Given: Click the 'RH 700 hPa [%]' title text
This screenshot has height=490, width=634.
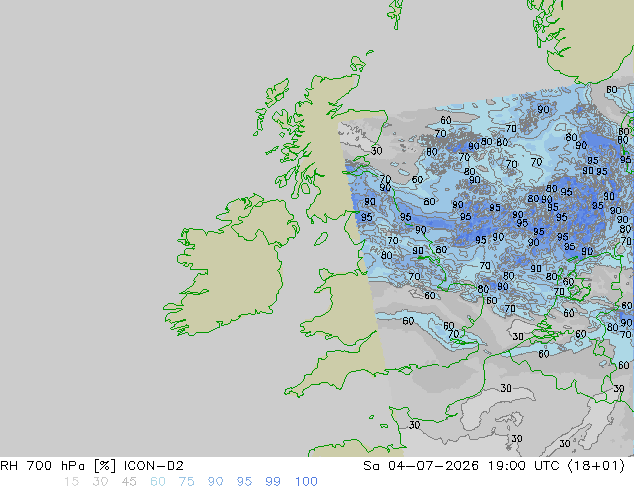Looking at the screenshot, I should coord(58,466).
